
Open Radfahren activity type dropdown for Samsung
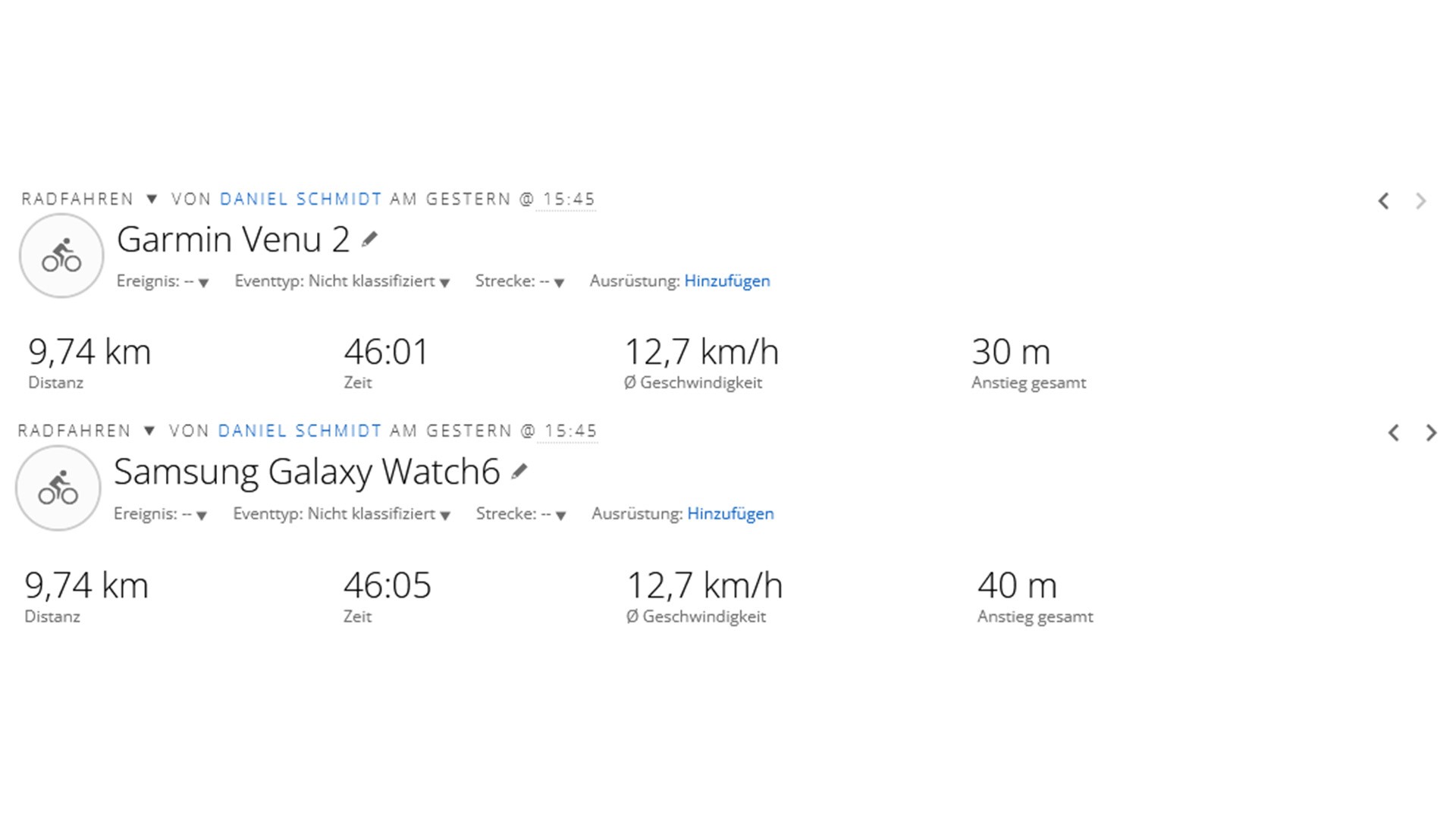pyautogui.click(x=149, y=431)
